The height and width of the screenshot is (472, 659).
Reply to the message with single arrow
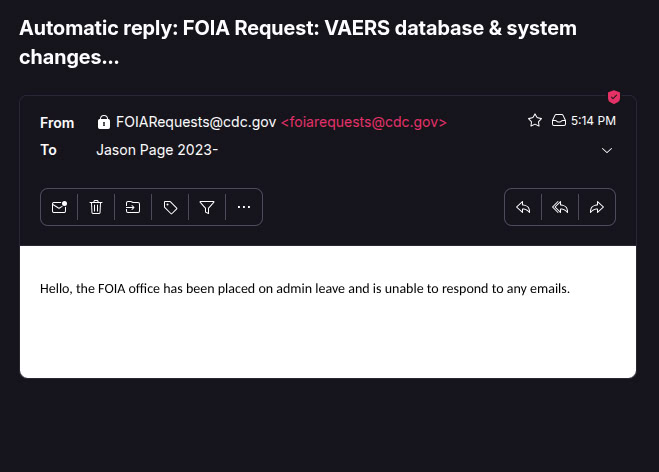pyautogui.click(x=523, y=207)
